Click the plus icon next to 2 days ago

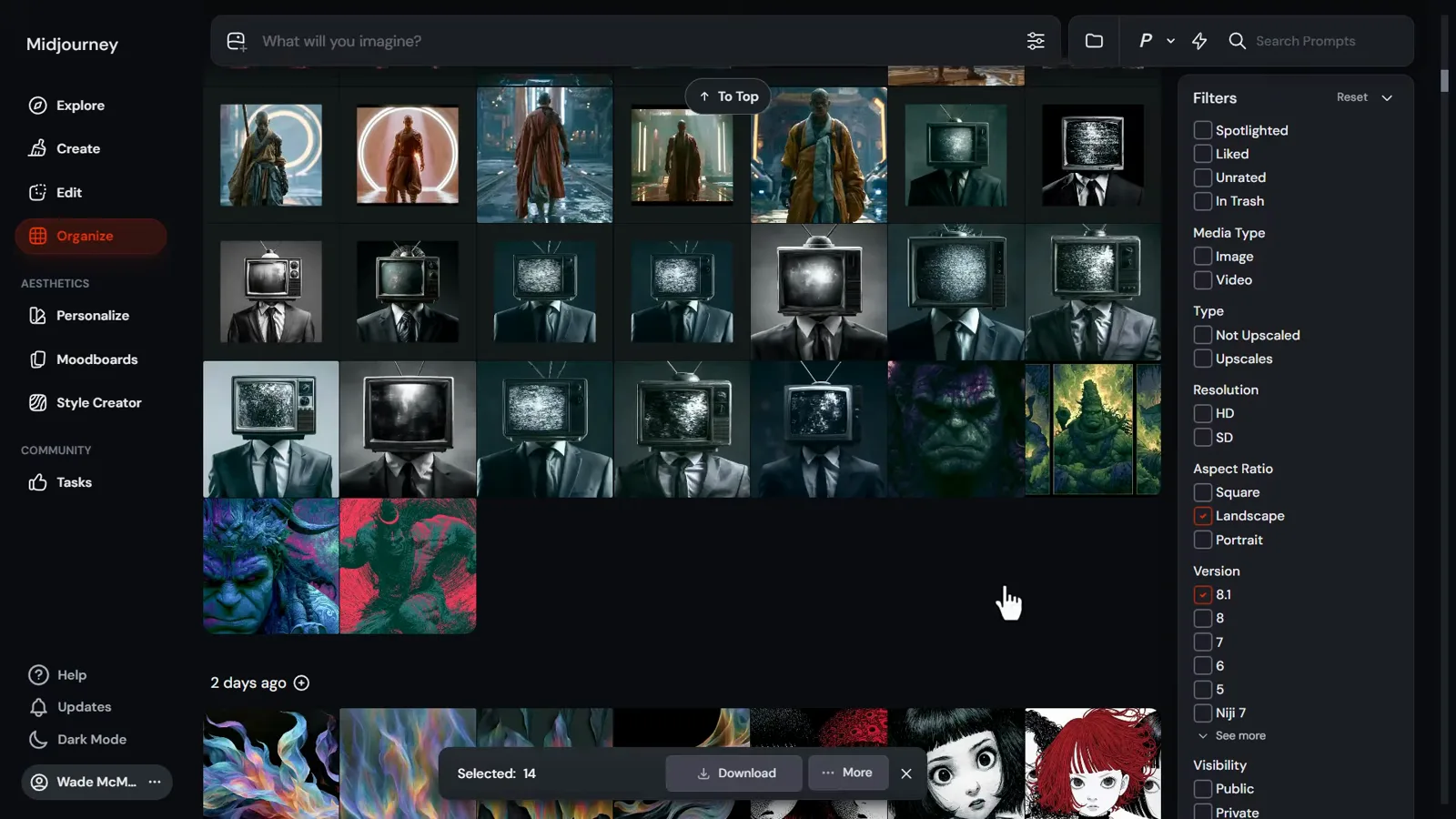301,682
